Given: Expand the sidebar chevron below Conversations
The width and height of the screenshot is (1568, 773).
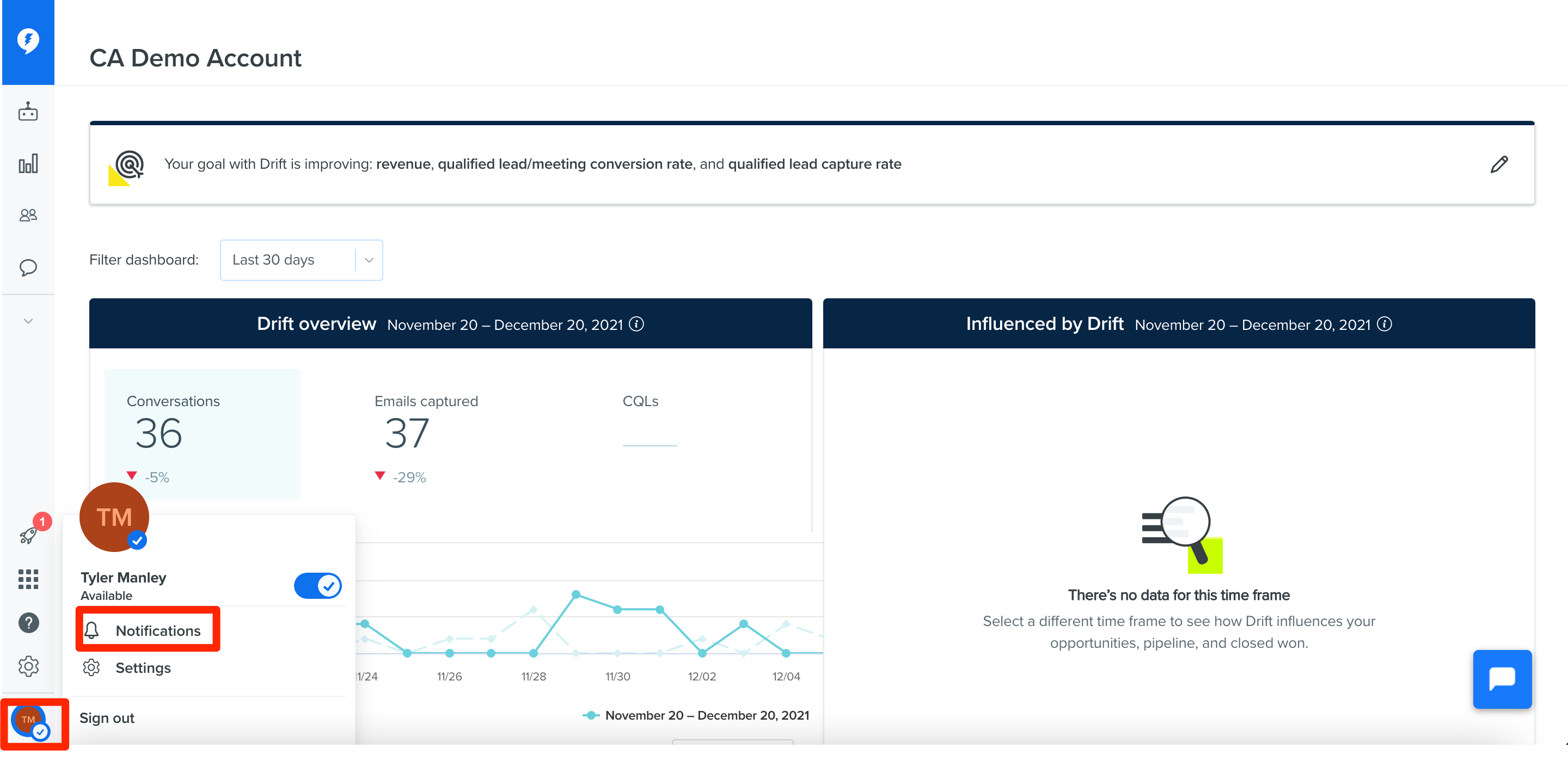Looking at the screenshot, I should click(x=28, y=321).
